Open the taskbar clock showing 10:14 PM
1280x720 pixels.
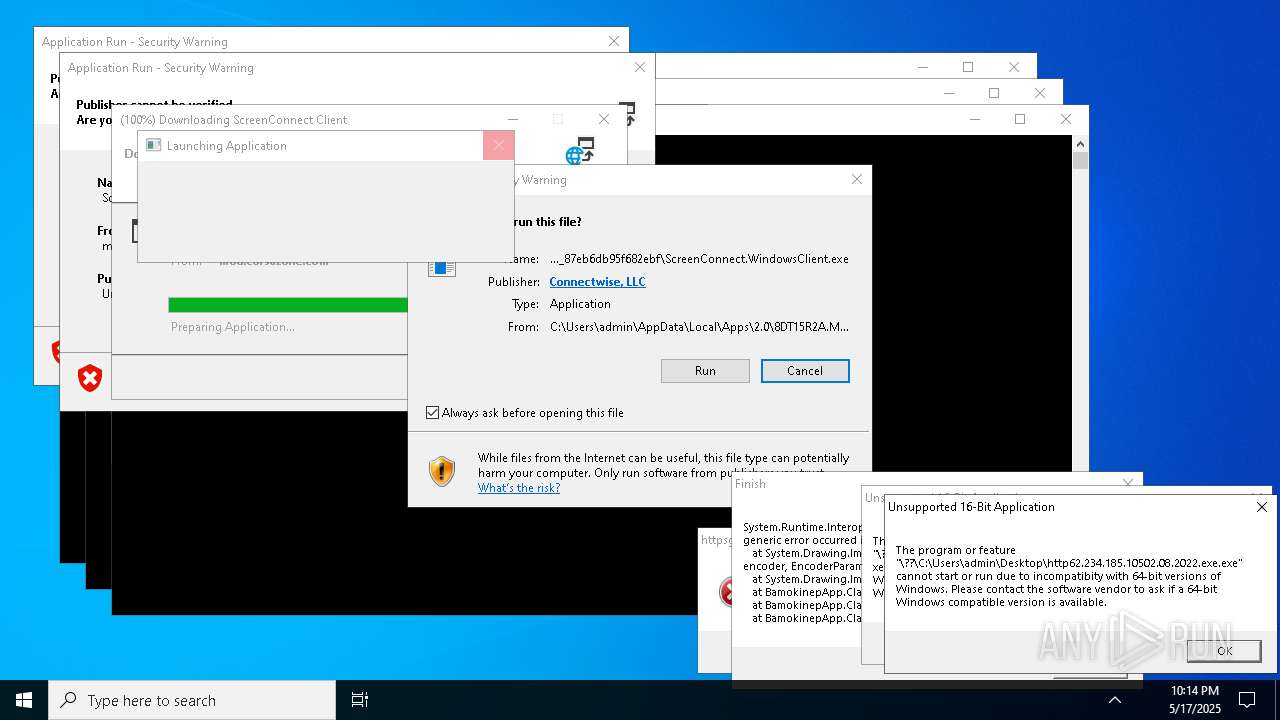(1194, 700)
